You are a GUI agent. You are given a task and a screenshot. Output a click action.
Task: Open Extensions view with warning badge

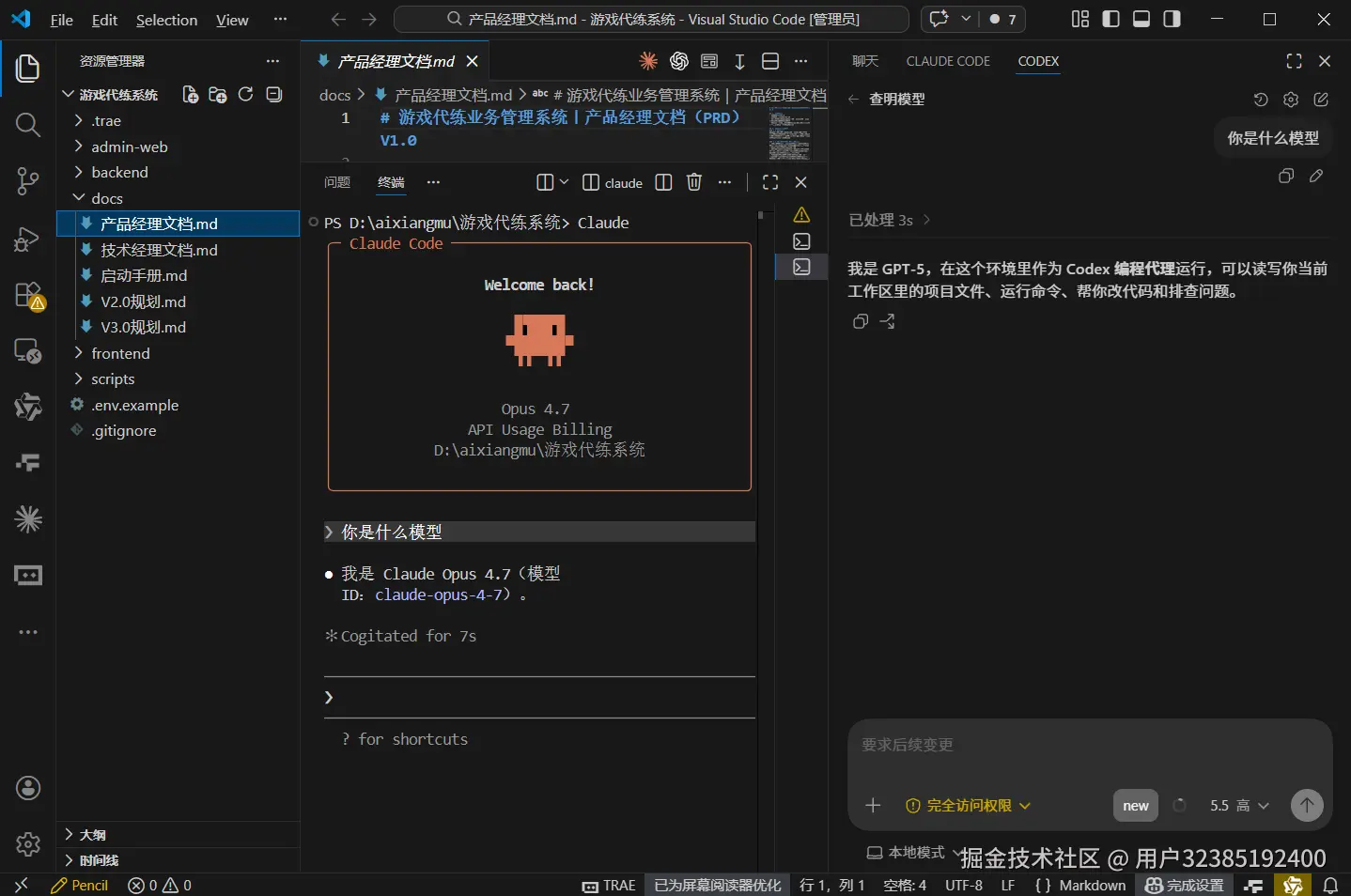point(28,295)
